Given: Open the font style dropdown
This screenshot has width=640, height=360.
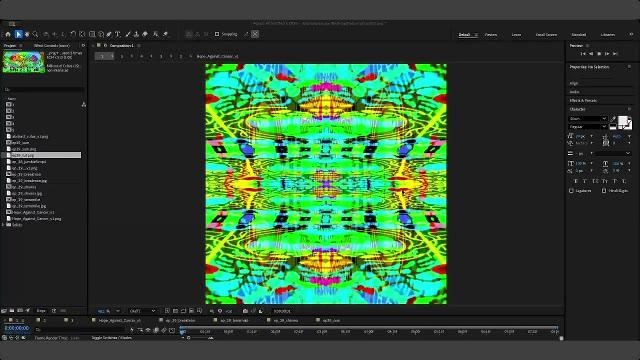Looking at the screenshot, I should click(x=588, y=127).
